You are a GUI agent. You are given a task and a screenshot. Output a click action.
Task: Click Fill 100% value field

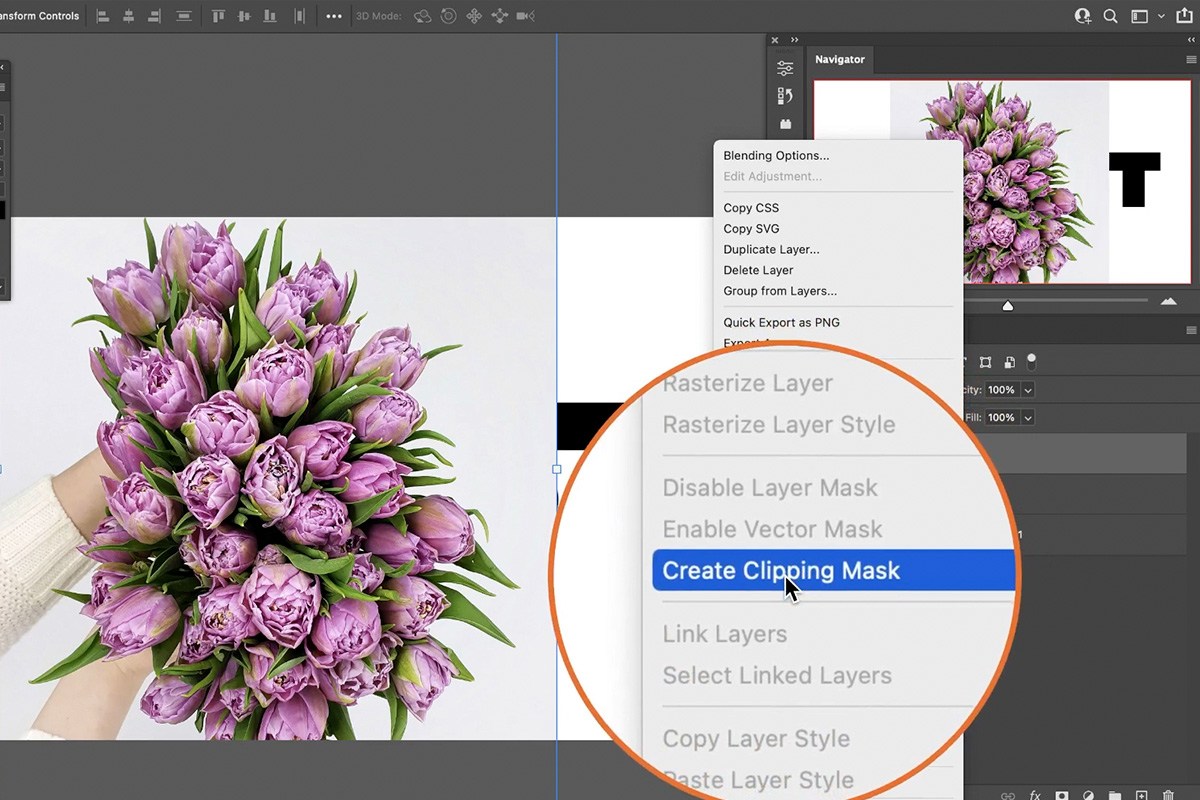coord(1002,417)
